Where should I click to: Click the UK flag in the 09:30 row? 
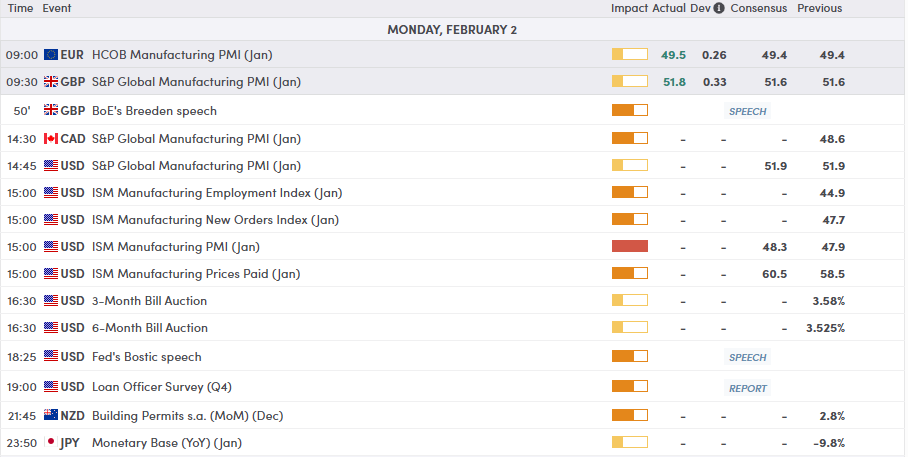pos(51,82)
